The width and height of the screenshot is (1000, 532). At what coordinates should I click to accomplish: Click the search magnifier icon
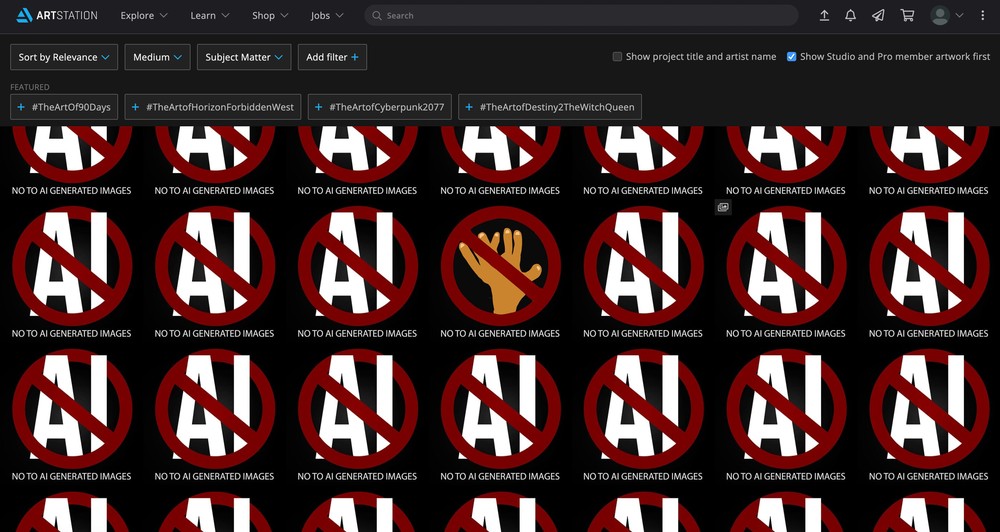click(377, 15)
